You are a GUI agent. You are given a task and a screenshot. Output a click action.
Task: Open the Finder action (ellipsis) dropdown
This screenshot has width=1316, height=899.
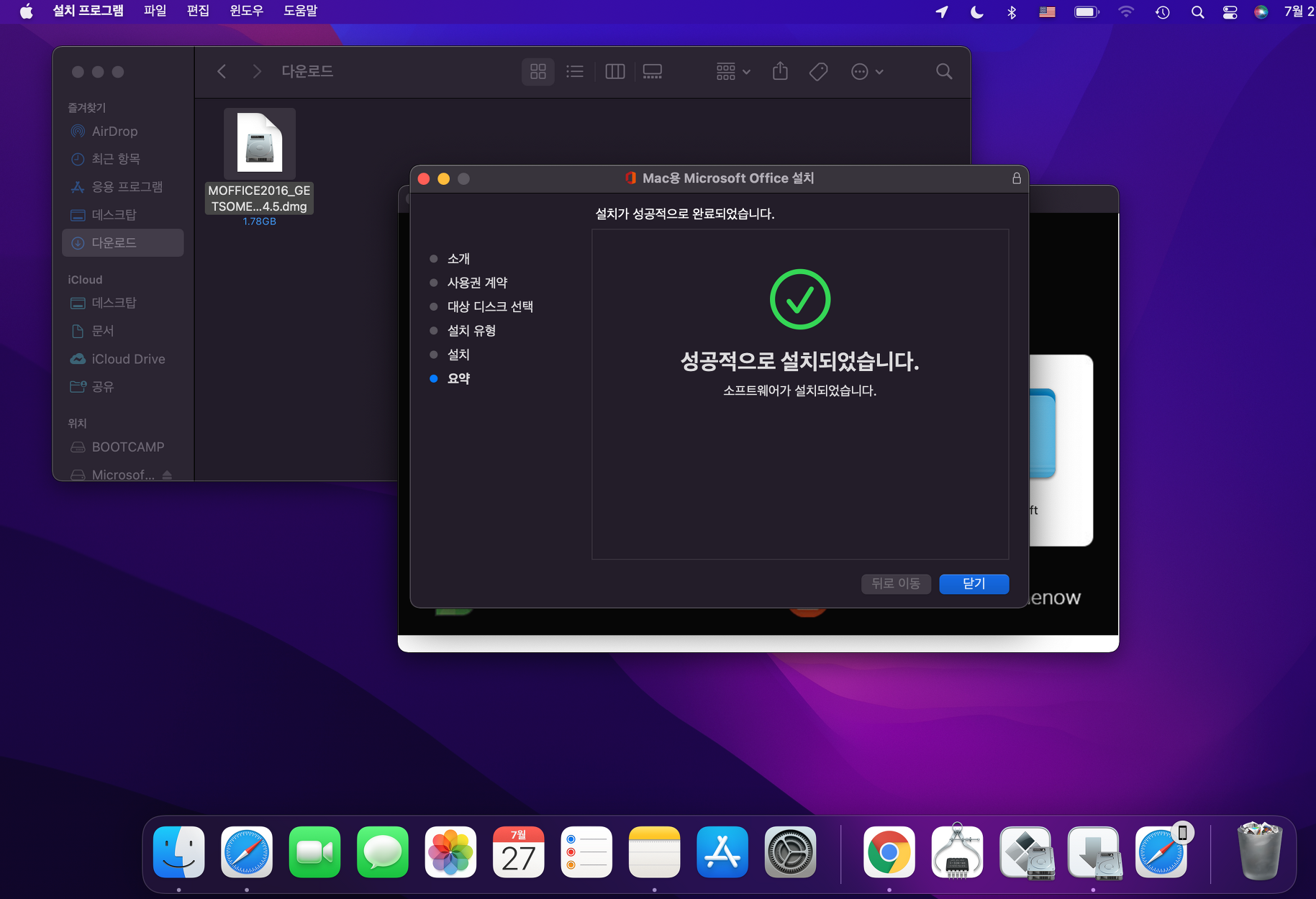click(x=867, y=71)
